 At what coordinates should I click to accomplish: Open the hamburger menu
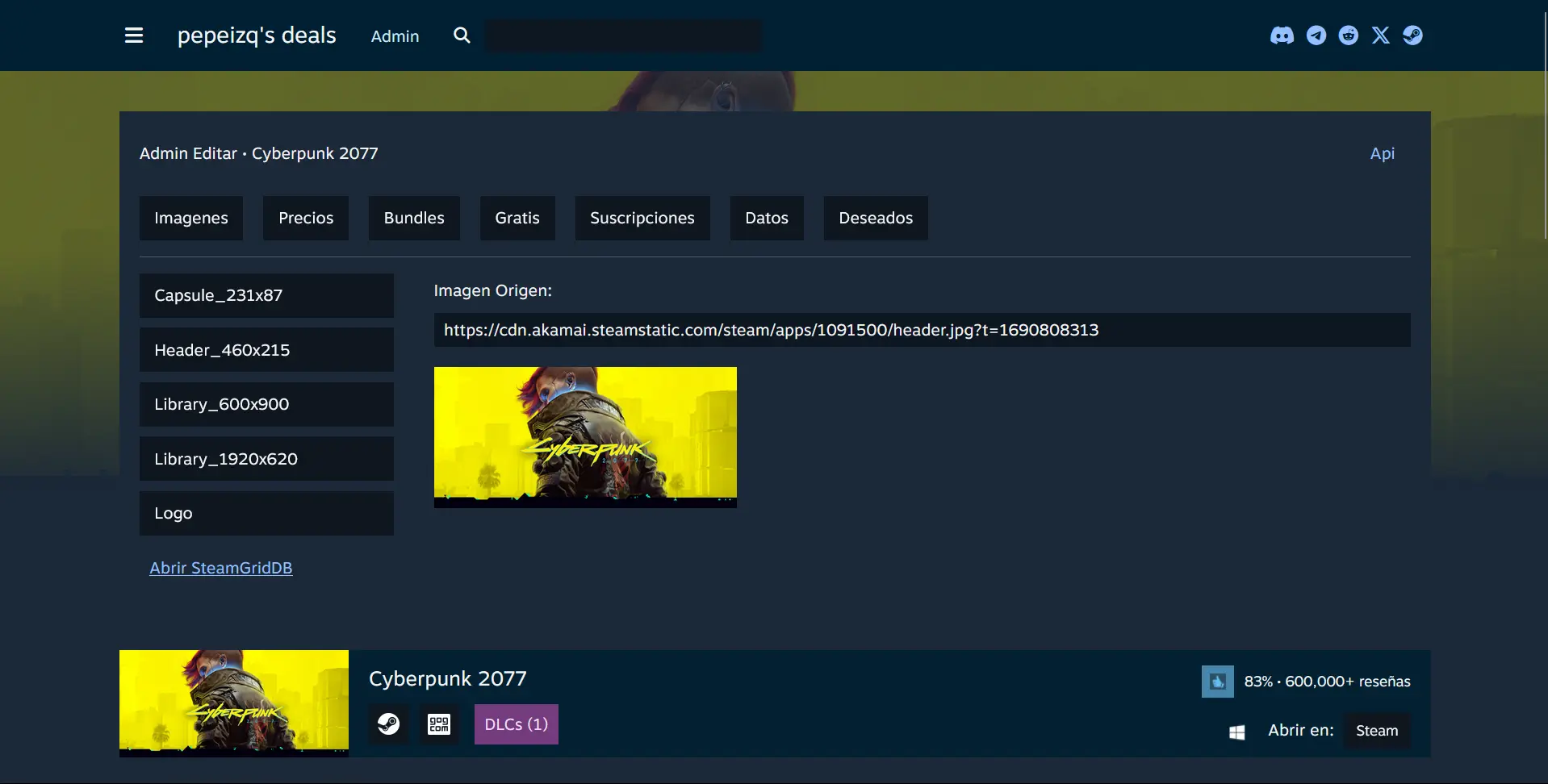pos(134,35)
